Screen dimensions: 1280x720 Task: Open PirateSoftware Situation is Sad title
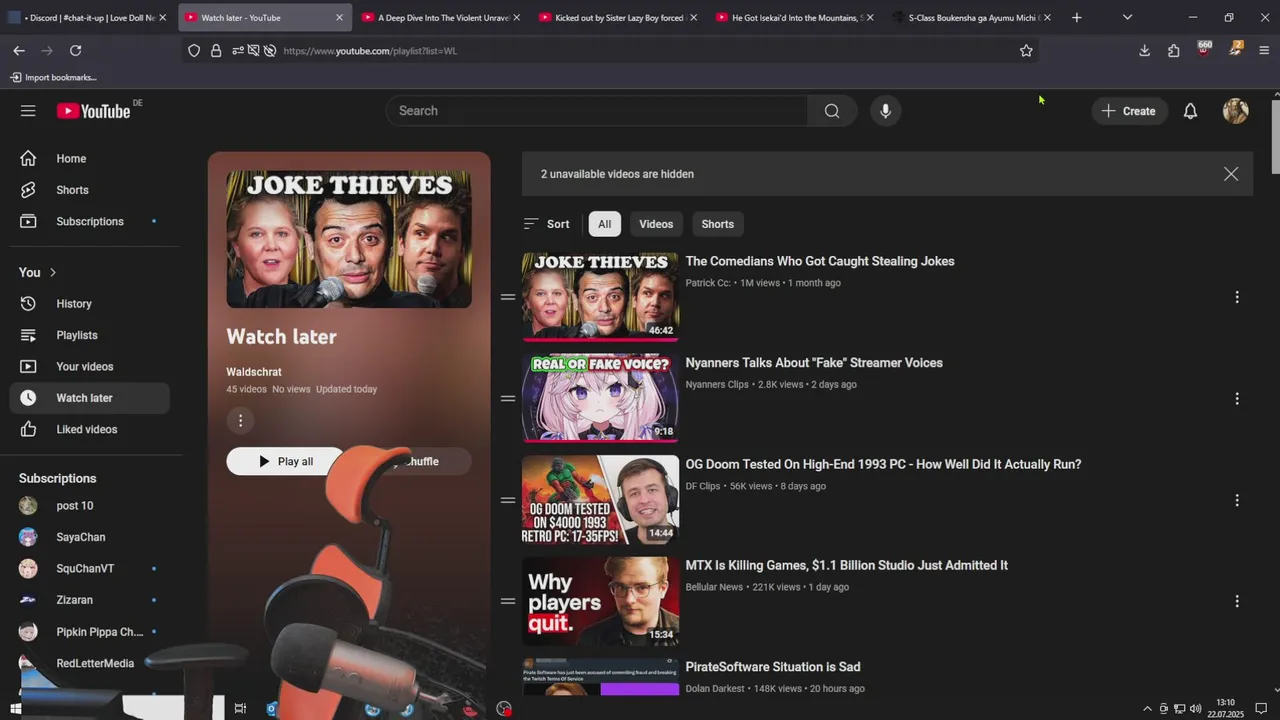[773, 667]
